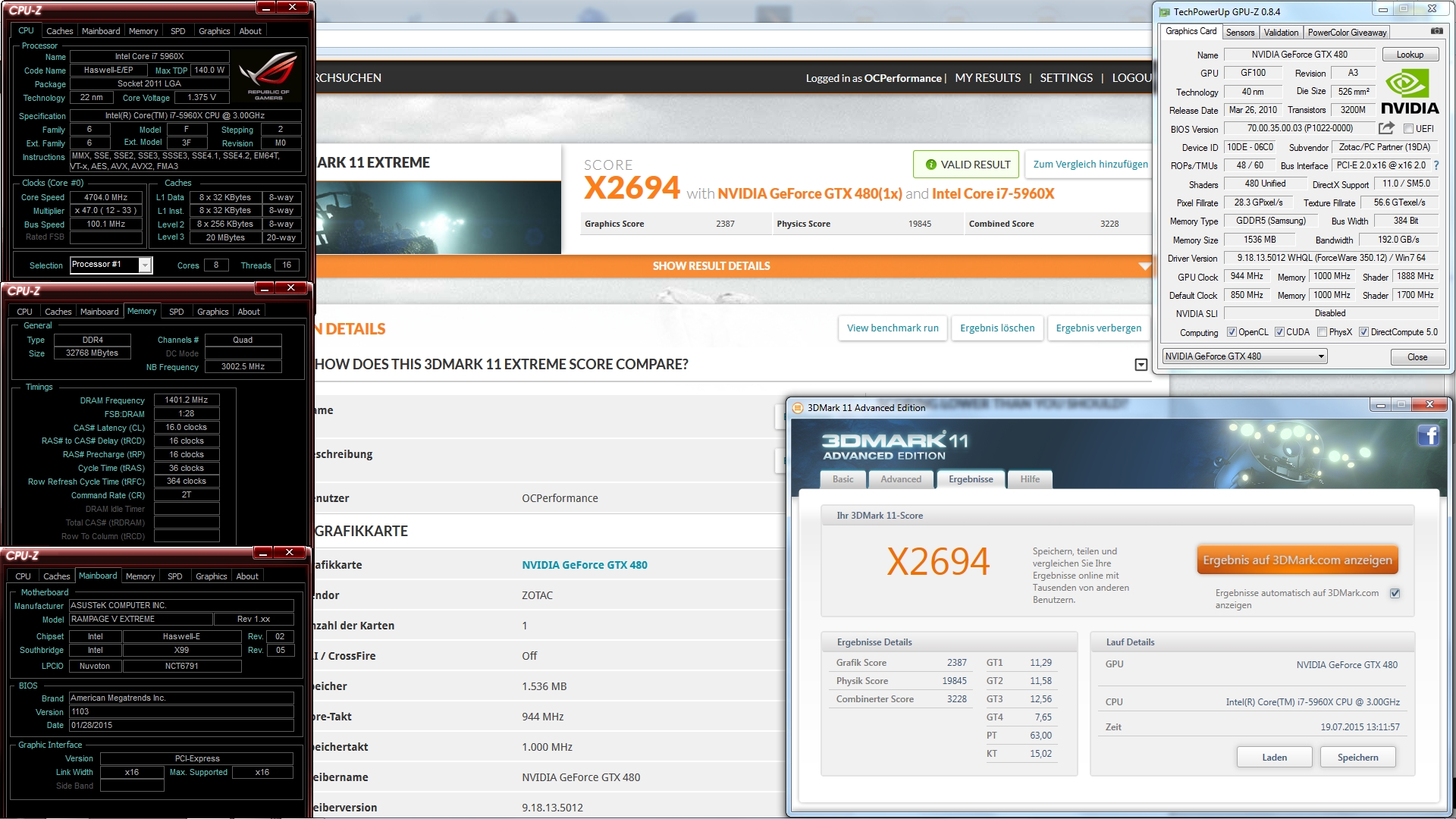Viewport: 1456px width, 819px height.
Task: Click the Bus Interface question mark icon
Action: (1436, 165)
